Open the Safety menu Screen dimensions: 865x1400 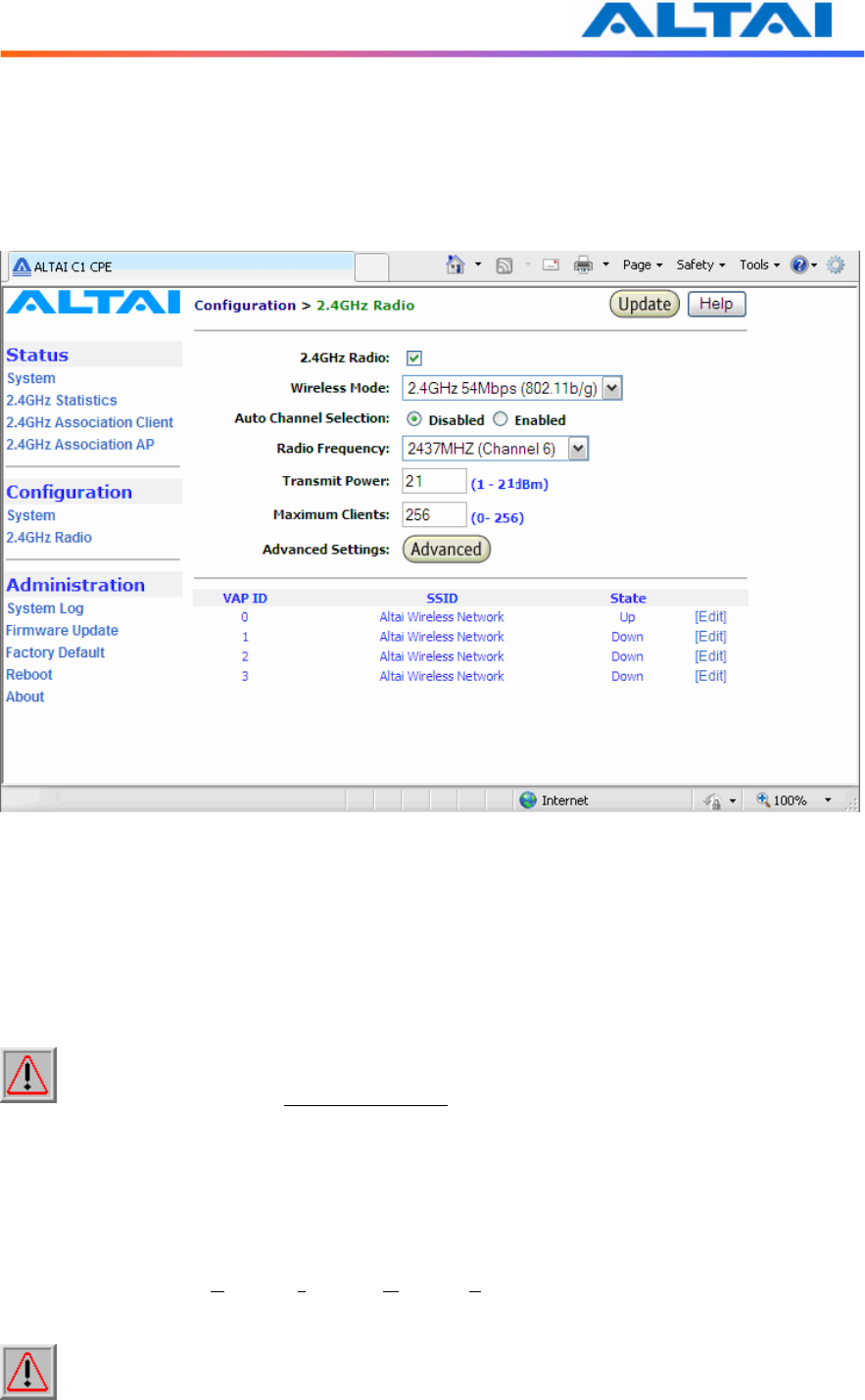click(700, 265)
